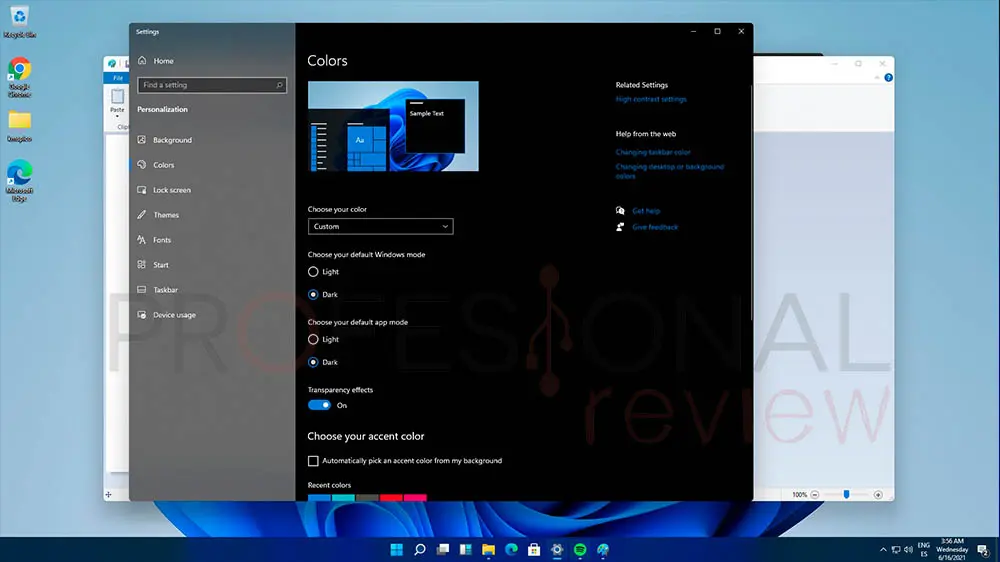Click the volume speaker tray icon
Image resolution: width=1000 pixels, height=562 pixels.
tap(908, 550)
